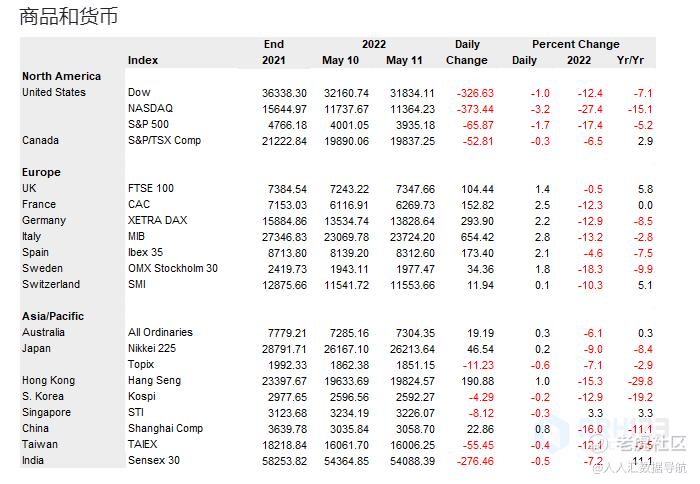Select the 'Hang Seng' index cell
Screen dimensions: 700x484
[153, 380]
